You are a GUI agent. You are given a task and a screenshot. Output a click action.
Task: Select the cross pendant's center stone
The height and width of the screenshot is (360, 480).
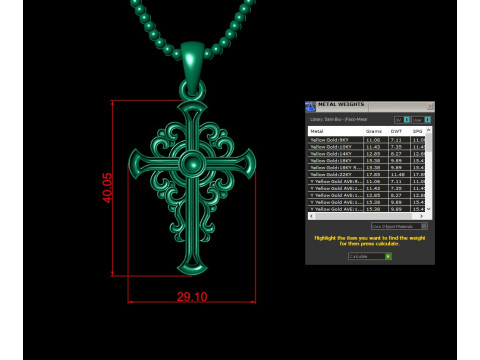[x=192, y=163]
